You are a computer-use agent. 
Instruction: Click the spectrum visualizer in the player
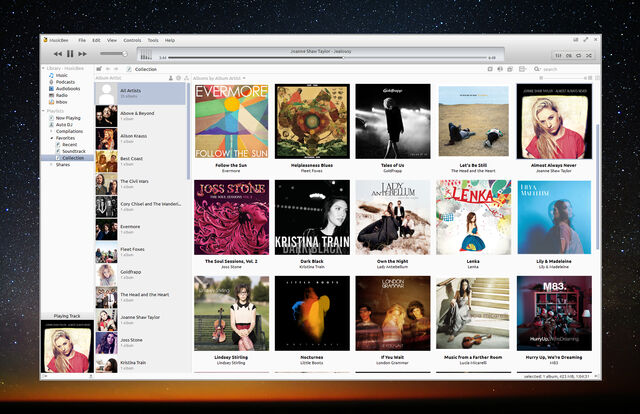(x=146, y=55)
